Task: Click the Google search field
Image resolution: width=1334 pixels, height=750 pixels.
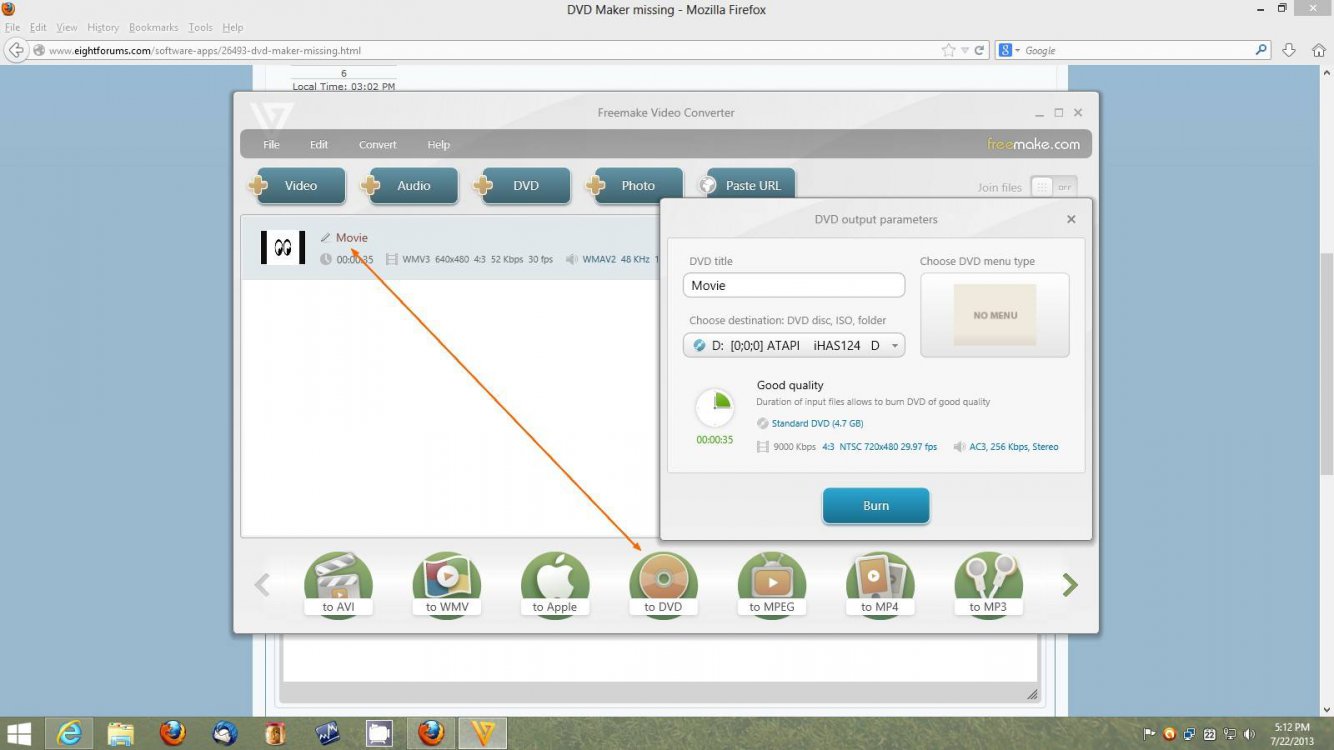Action: tap(1138, 50)
